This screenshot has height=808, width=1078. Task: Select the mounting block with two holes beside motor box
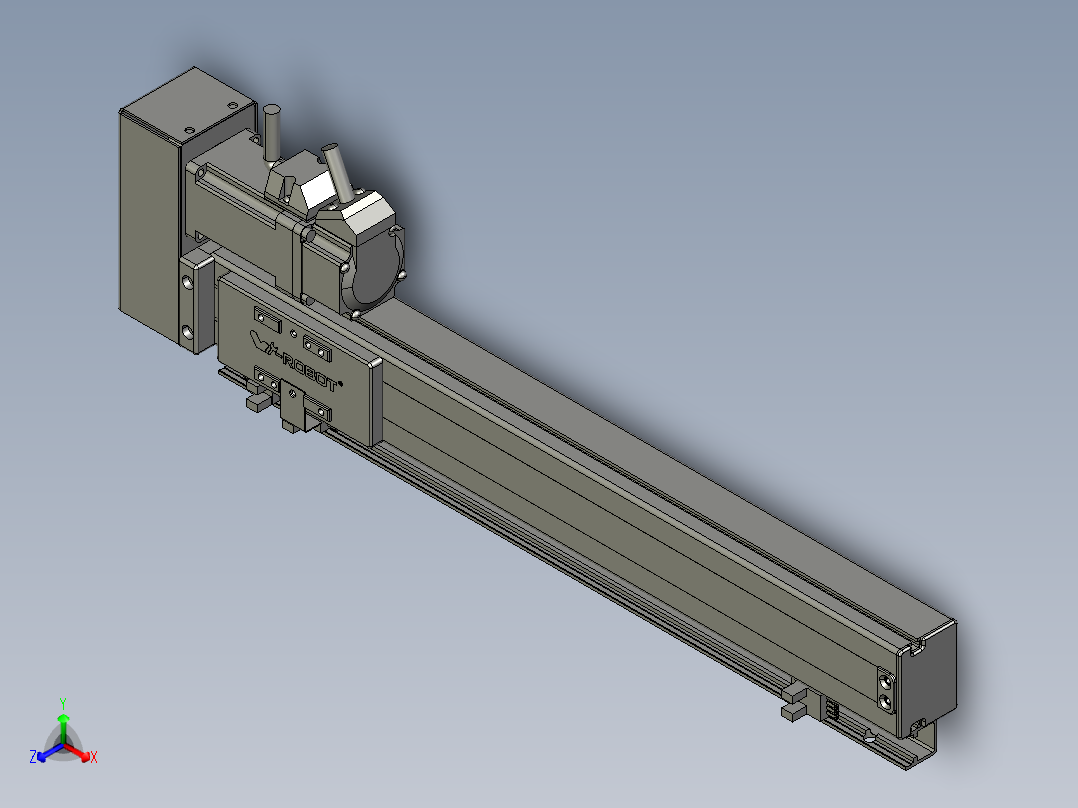click(197, 302)
